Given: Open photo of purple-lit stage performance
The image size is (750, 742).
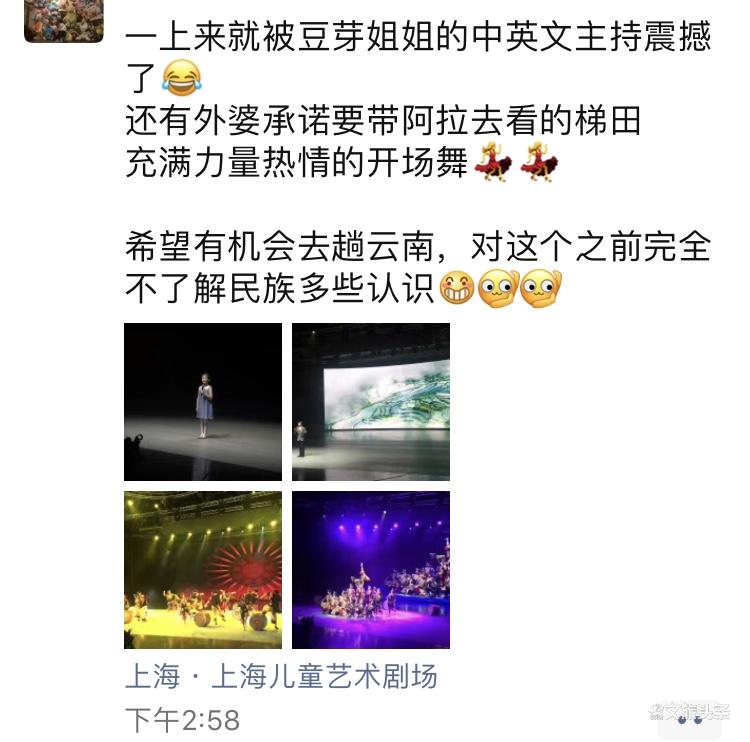Looking at the screenshot, I should point(371,570).
